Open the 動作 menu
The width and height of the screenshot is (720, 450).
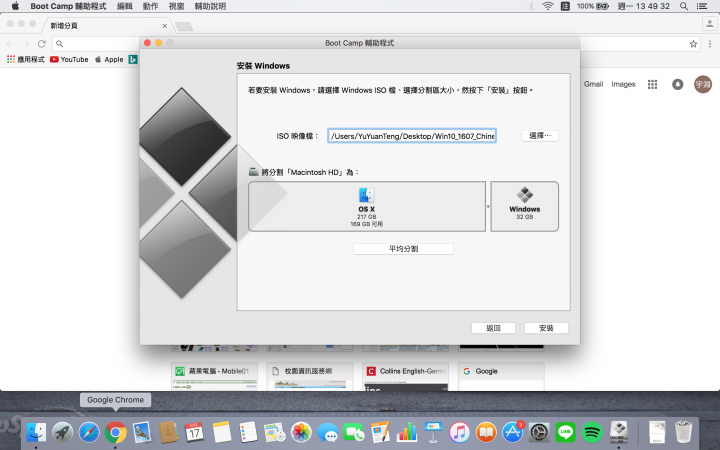coord(151,6)
